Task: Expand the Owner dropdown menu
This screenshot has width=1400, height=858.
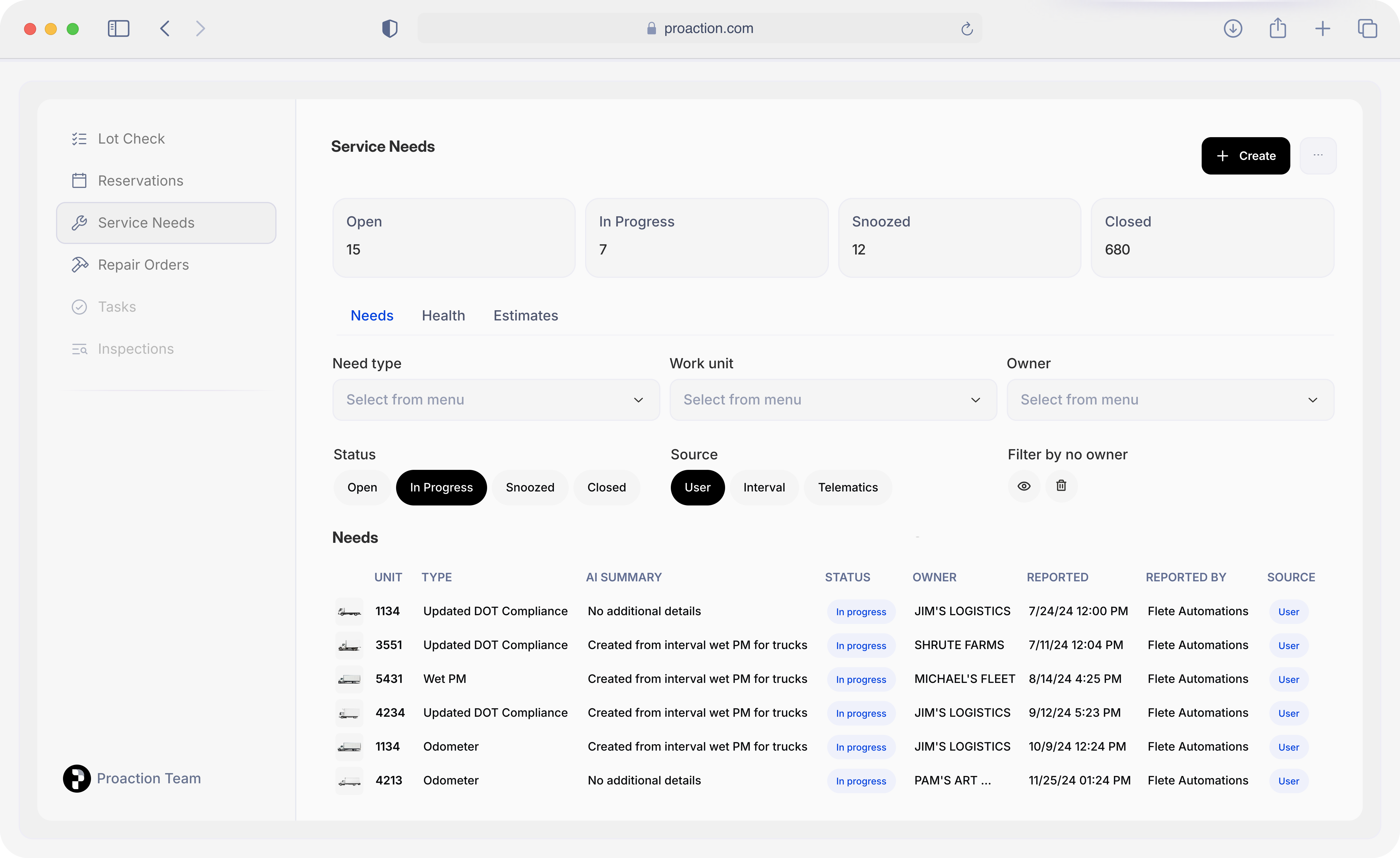Action: pyautogui.click(x=1170, y=400)
